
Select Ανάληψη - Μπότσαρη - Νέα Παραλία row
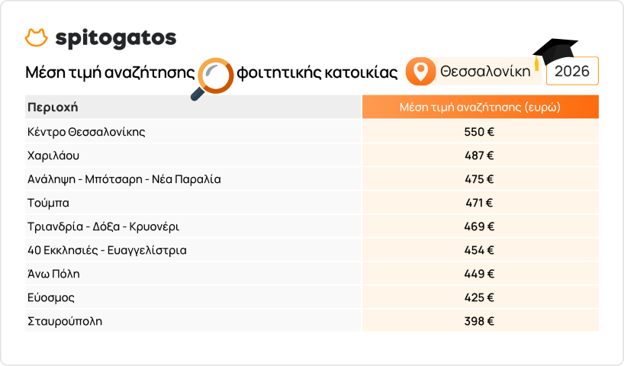(312, 179)
